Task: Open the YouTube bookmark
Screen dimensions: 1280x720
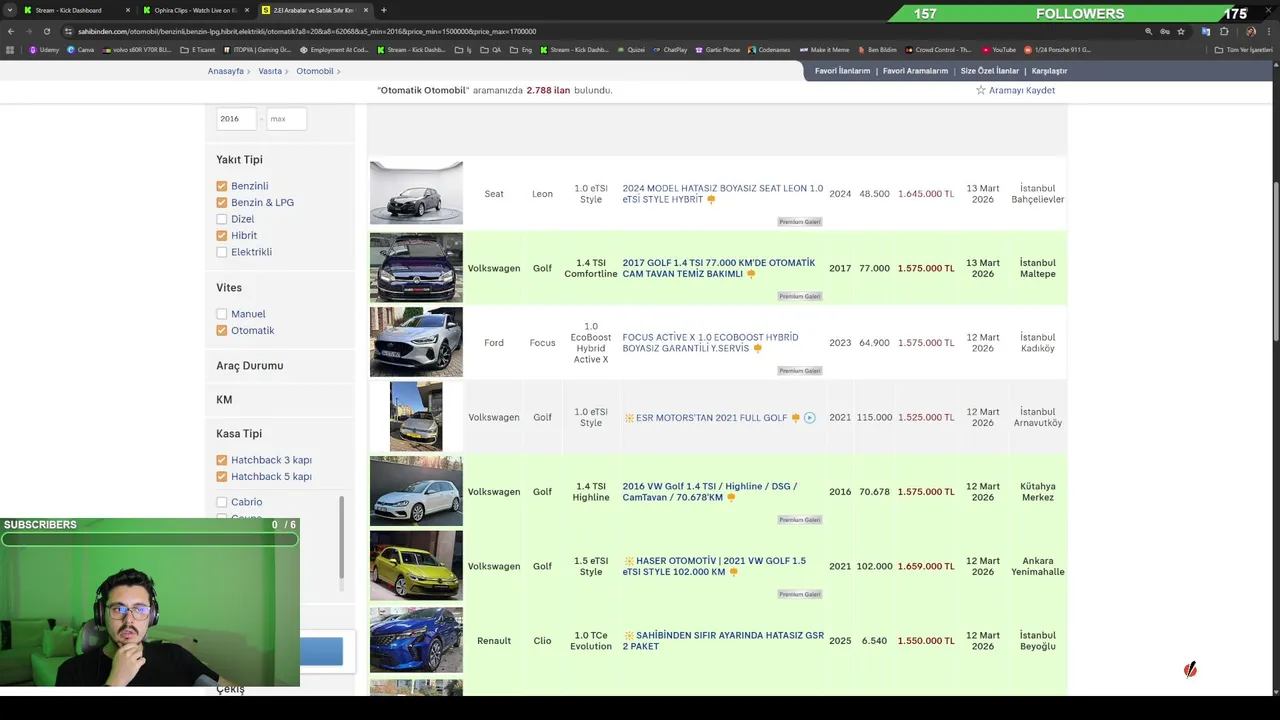Action: click(x=998, y=50)
